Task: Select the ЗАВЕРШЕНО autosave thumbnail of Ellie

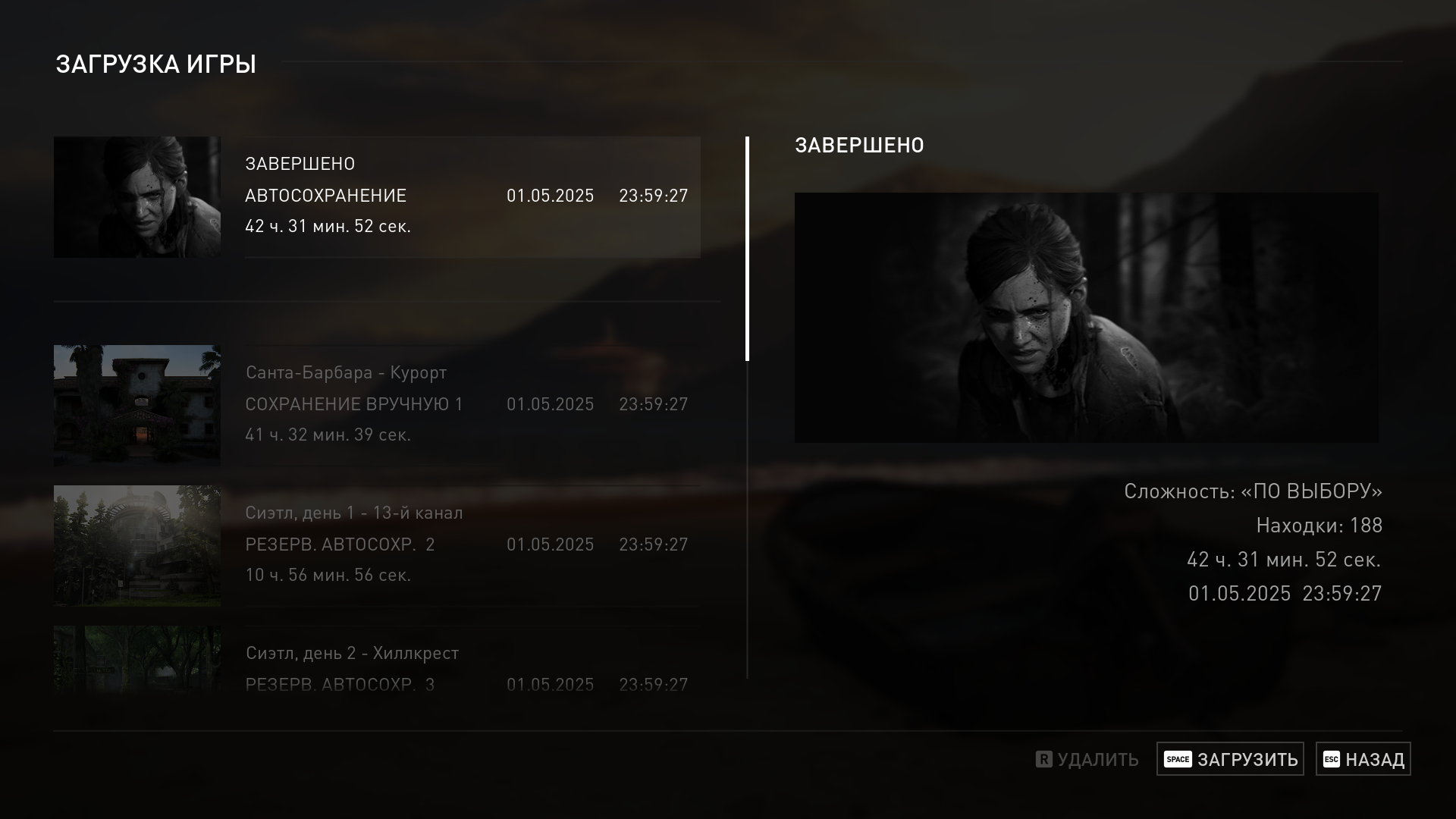Action: click(137, 197)
